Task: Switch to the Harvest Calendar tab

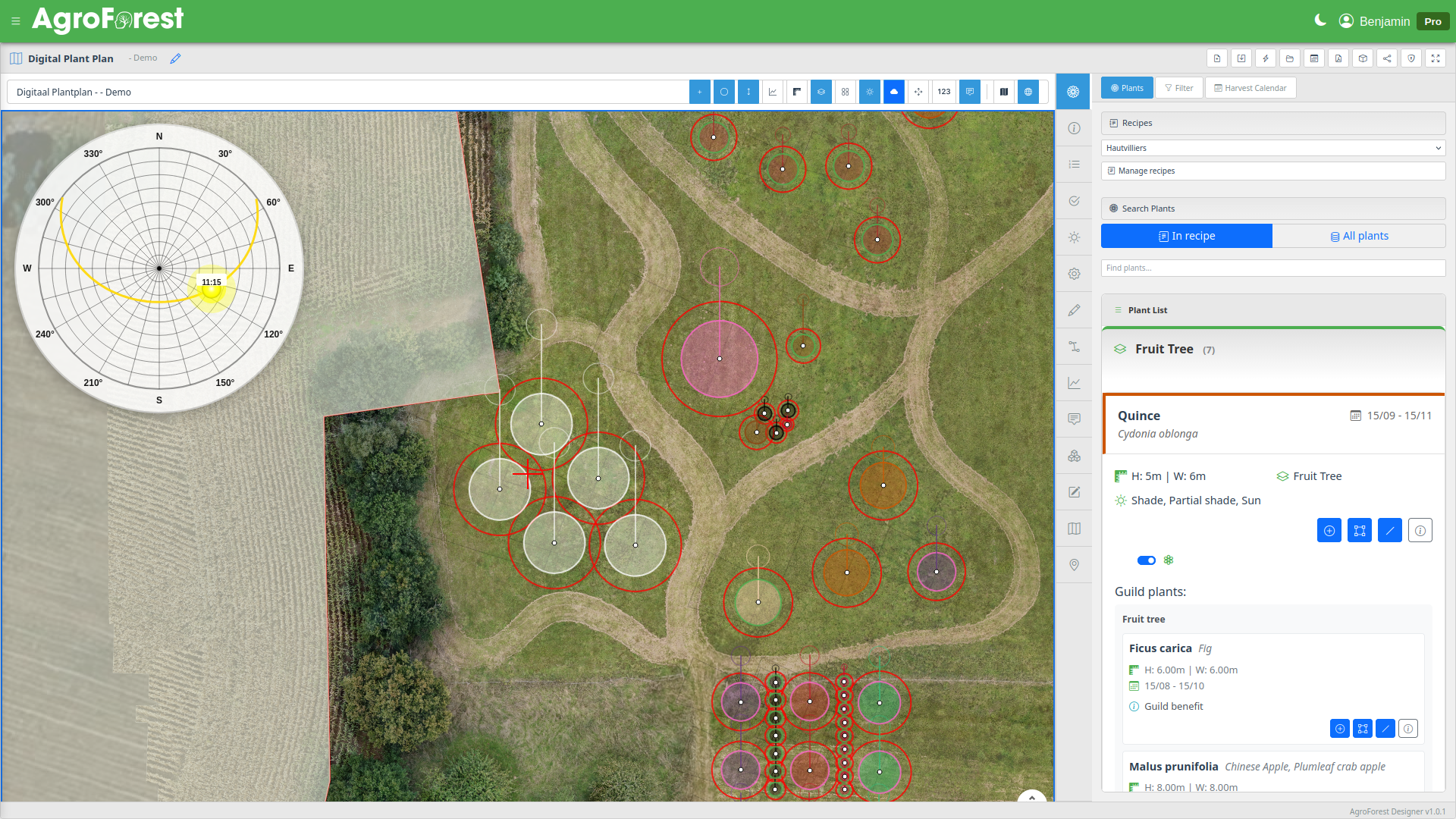Action: click(x=1250, y=87)
